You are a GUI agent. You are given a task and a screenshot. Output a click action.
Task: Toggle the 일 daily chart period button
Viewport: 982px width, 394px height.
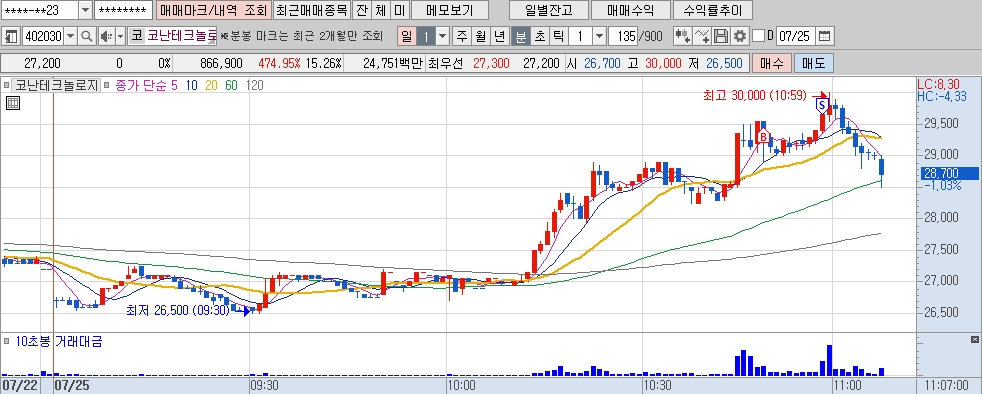point(407,36)
